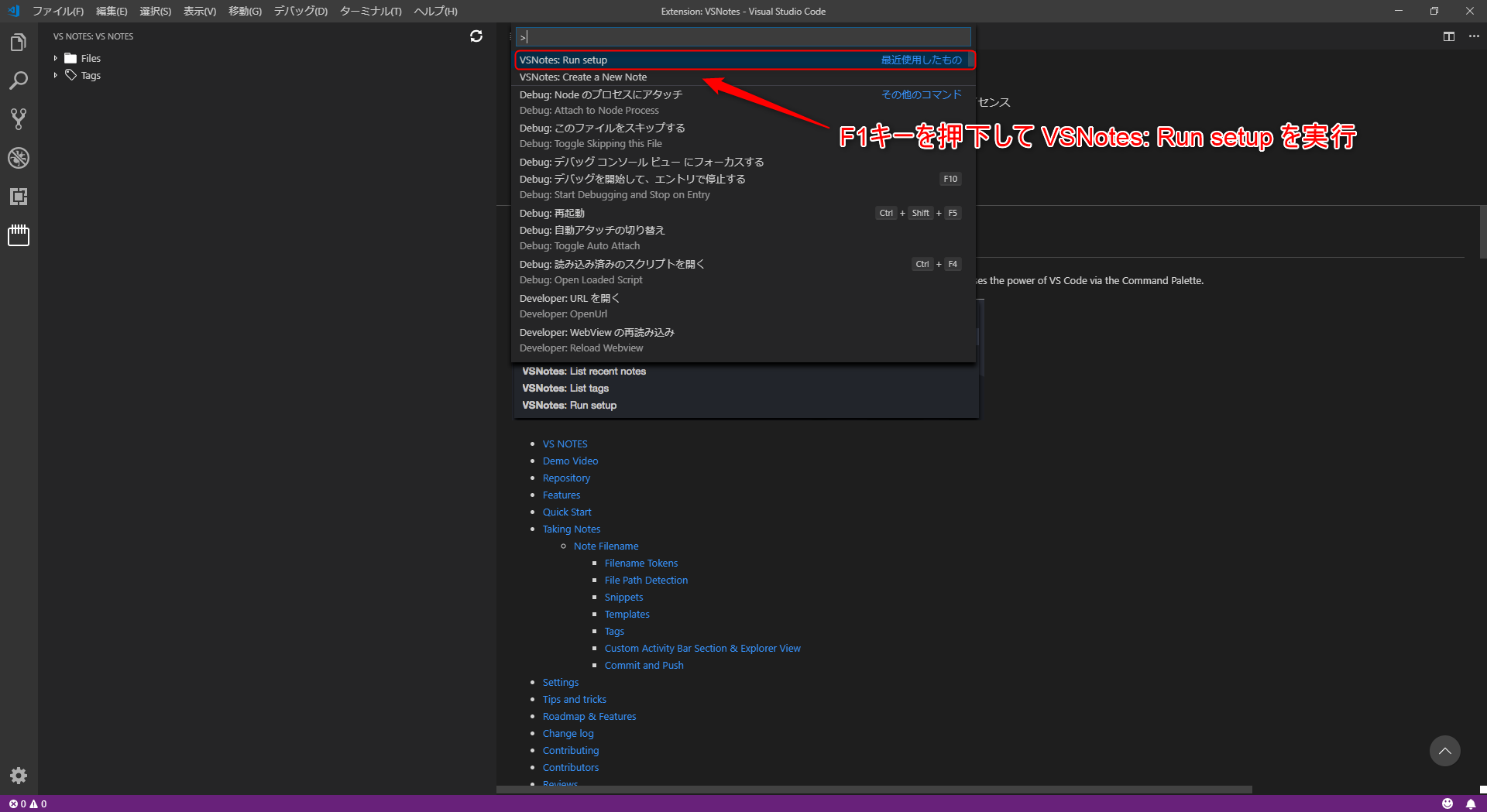1487x812 pixels.
Task: Open the Debug view in activity bar
Action: (x=19, y=158)
